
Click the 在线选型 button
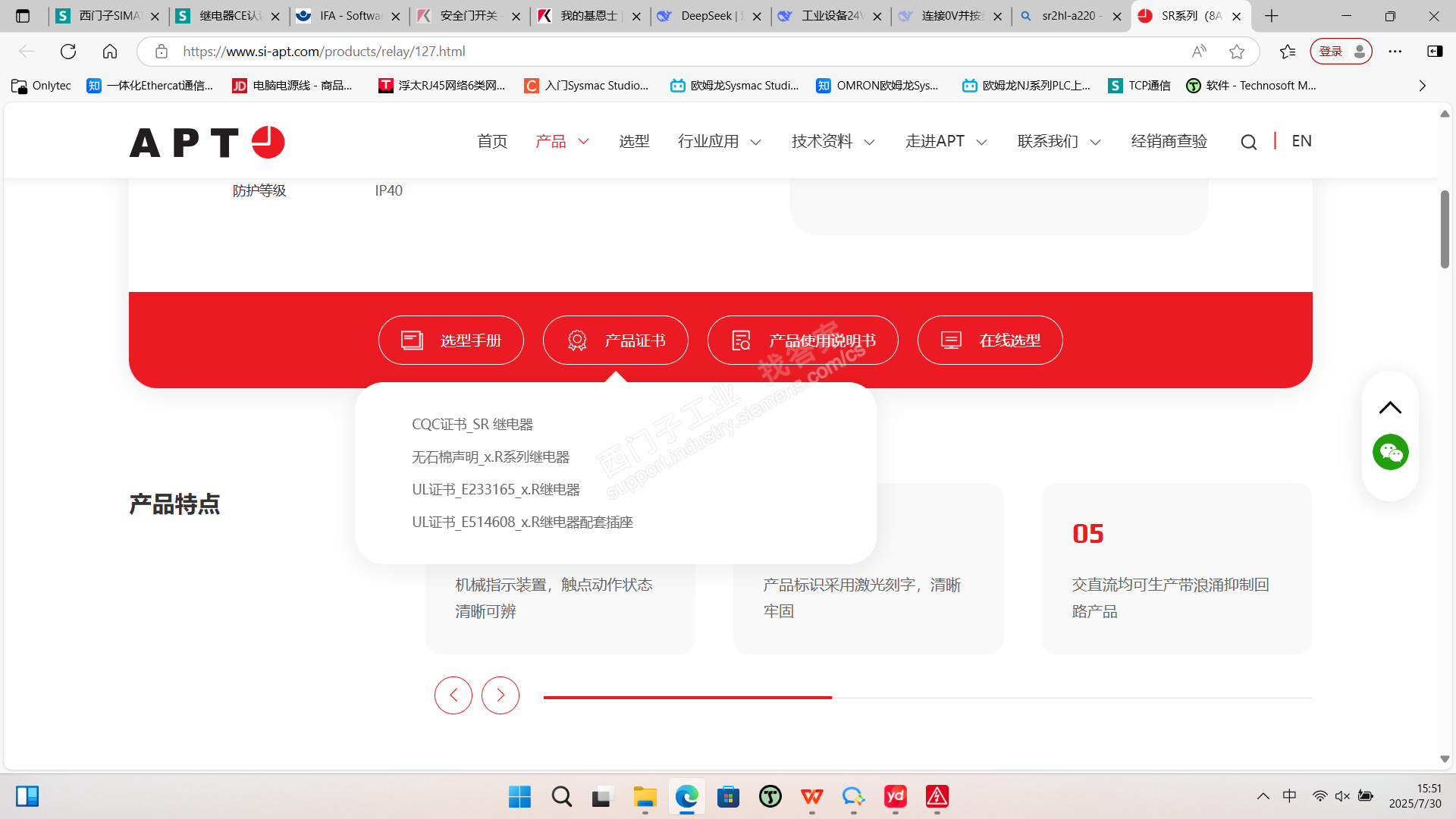(x=990, y=340)
